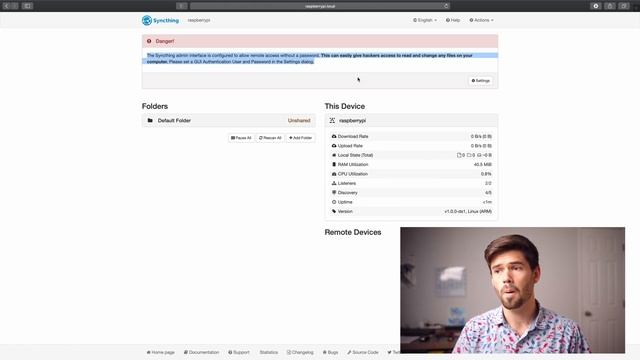This screenshot has height=360, width=640.
Task: Click the Upload Rate cloud icon
Action: [x=334, y=146]
